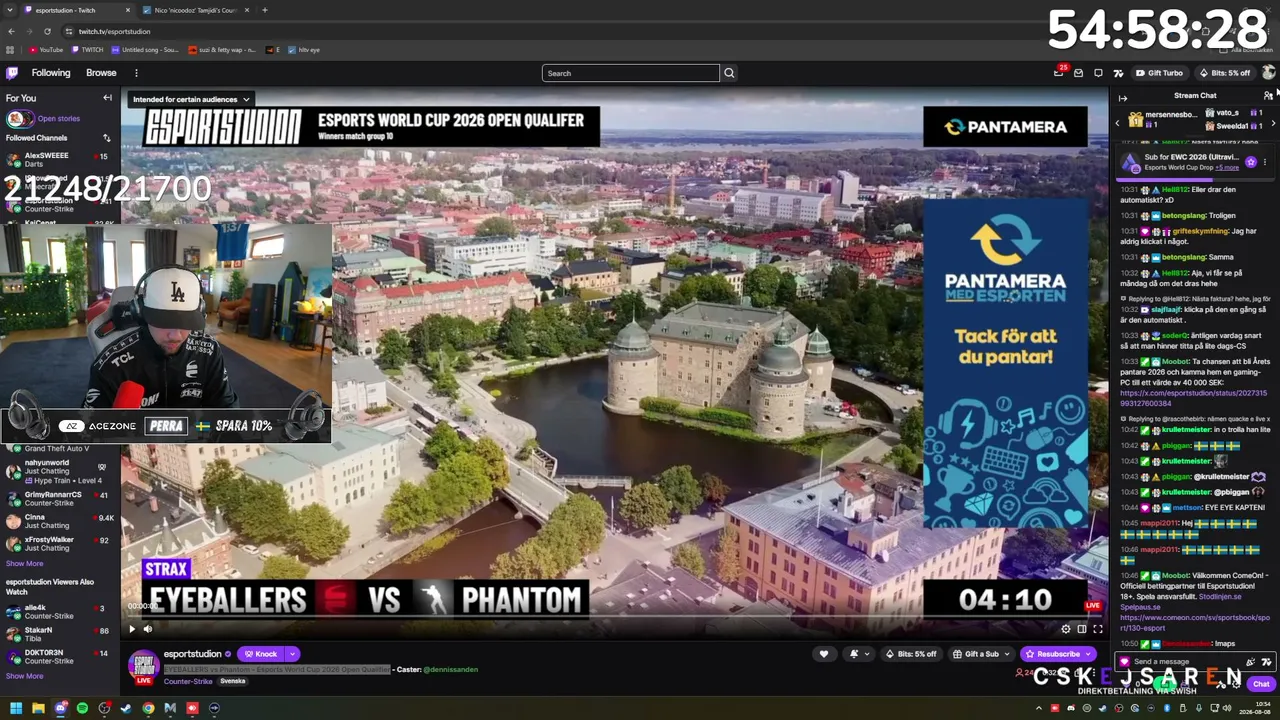Sort the Followed Channels list
The width and height of the screenshot is (1280, 720).
point(107,138)
